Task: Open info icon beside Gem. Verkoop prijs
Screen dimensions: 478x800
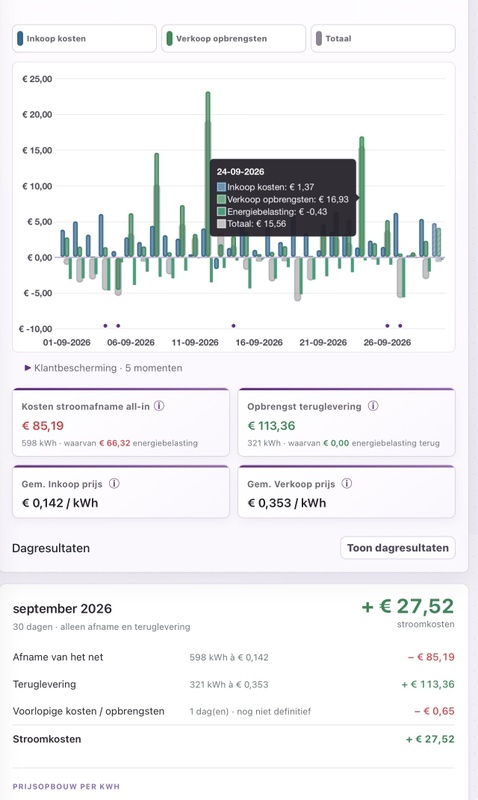Action: pos(347,484)
